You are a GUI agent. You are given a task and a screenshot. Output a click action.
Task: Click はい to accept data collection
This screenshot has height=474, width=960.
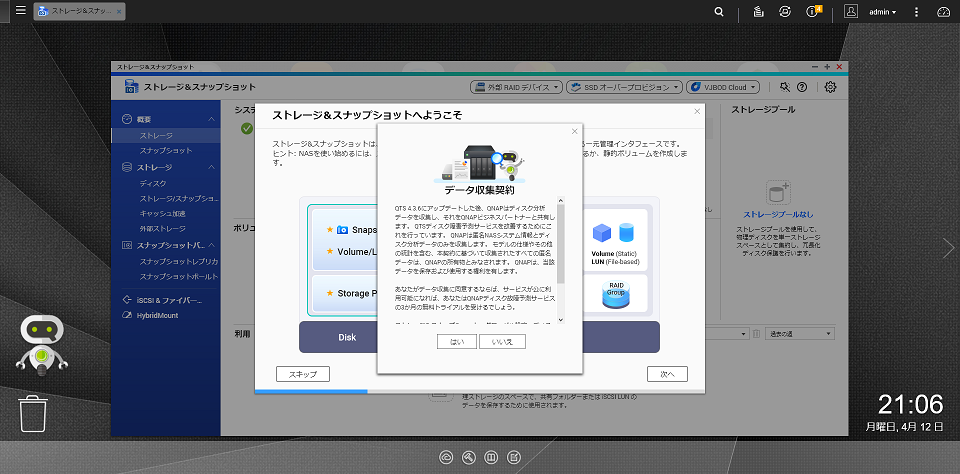click(x=457, y=341)
